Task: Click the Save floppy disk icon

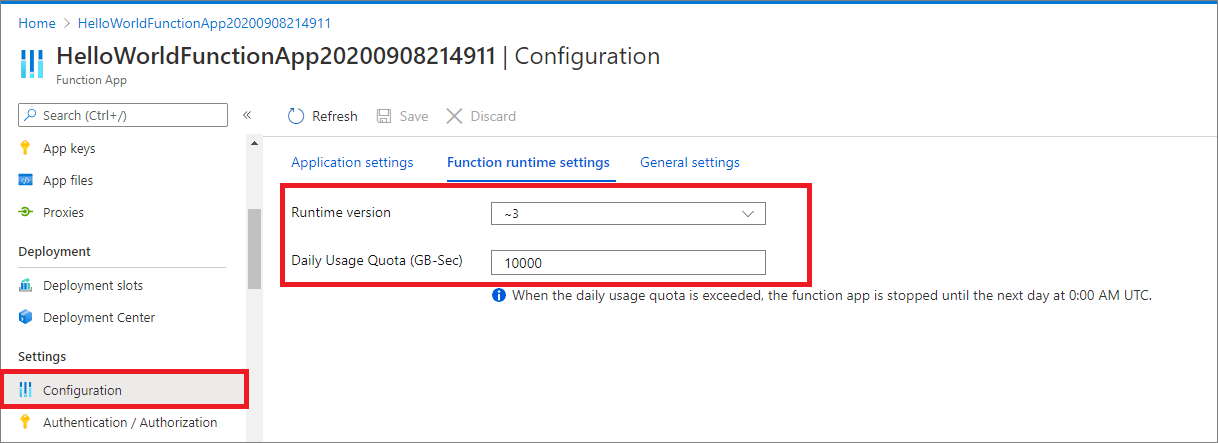Action: coord(384,116)
